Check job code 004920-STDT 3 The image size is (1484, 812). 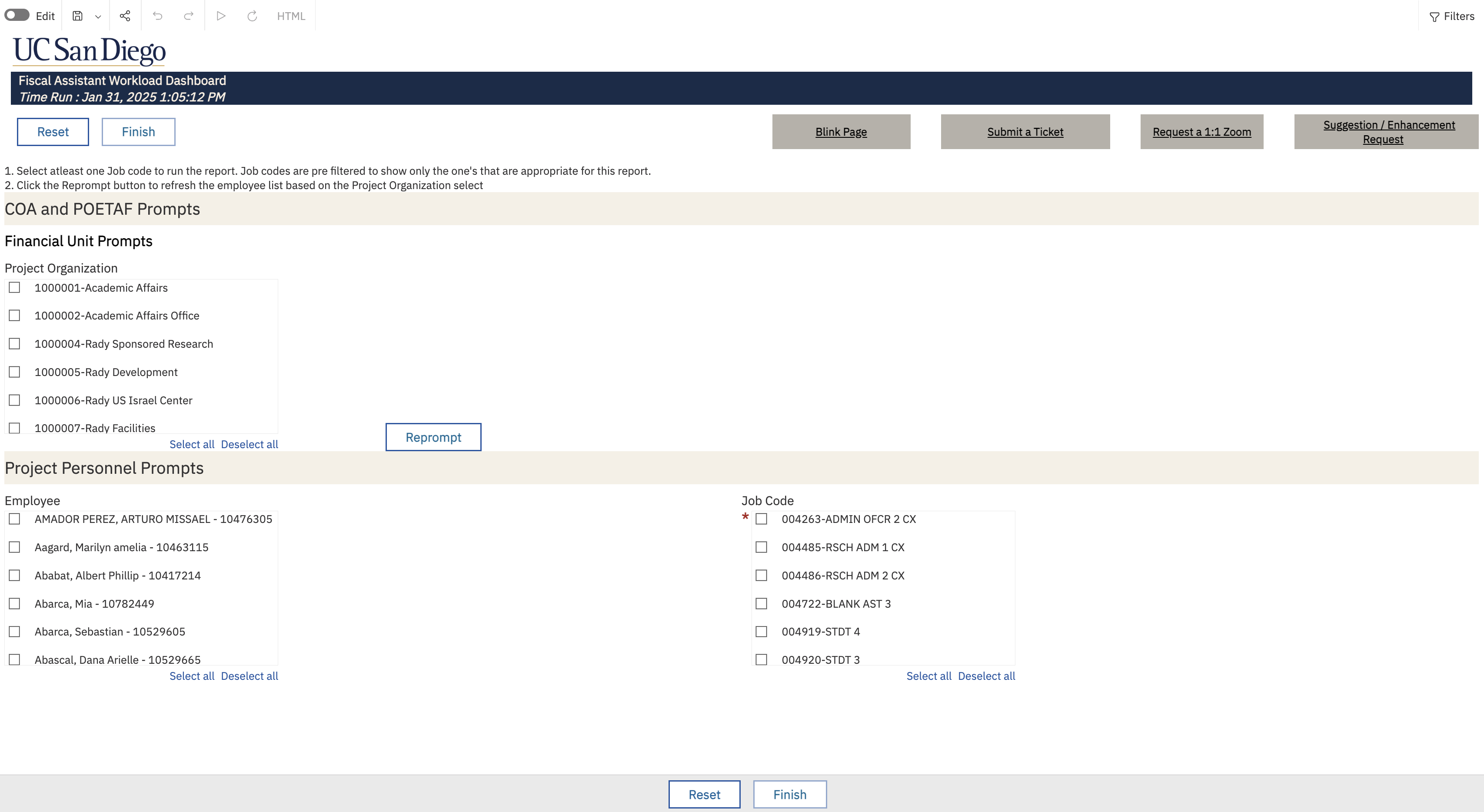[x=762, y=660]
